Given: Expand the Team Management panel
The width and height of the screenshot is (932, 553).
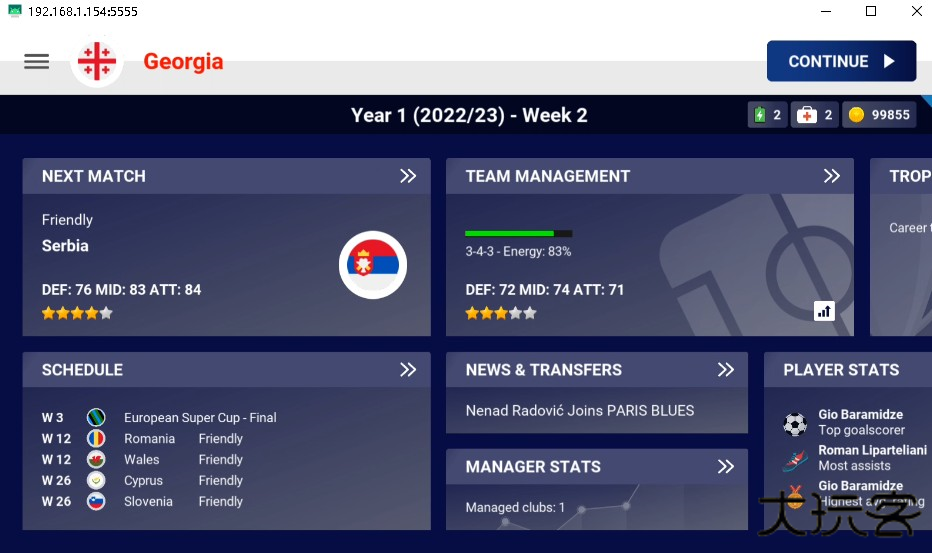Looking at the screenshot, I should (831, 176).
